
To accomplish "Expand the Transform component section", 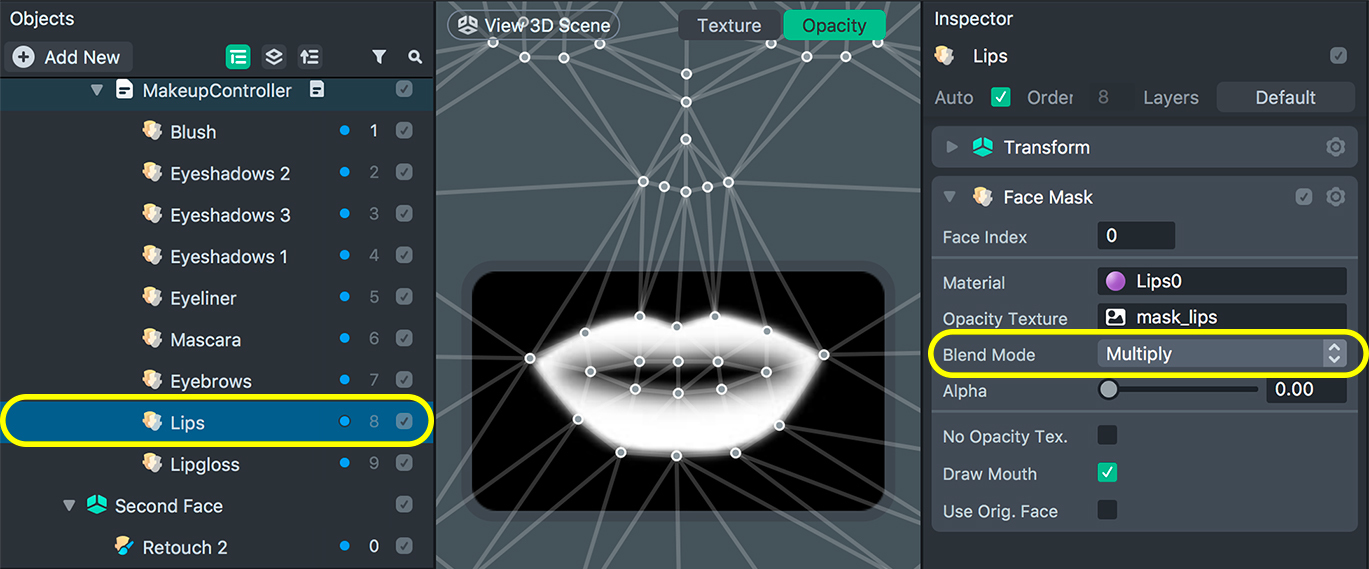I will point(952,147).
